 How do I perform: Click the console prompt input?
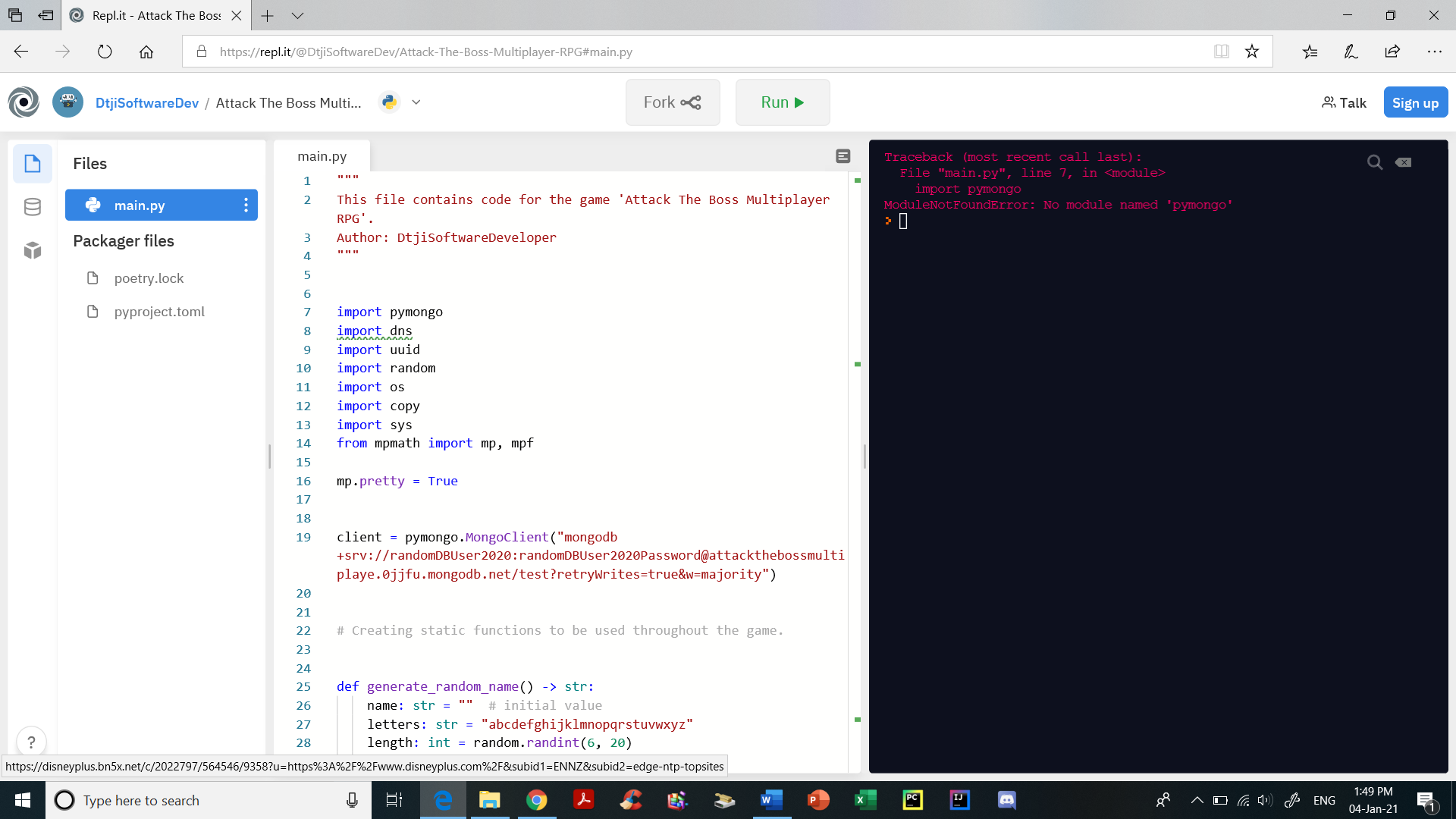point(903,221)
